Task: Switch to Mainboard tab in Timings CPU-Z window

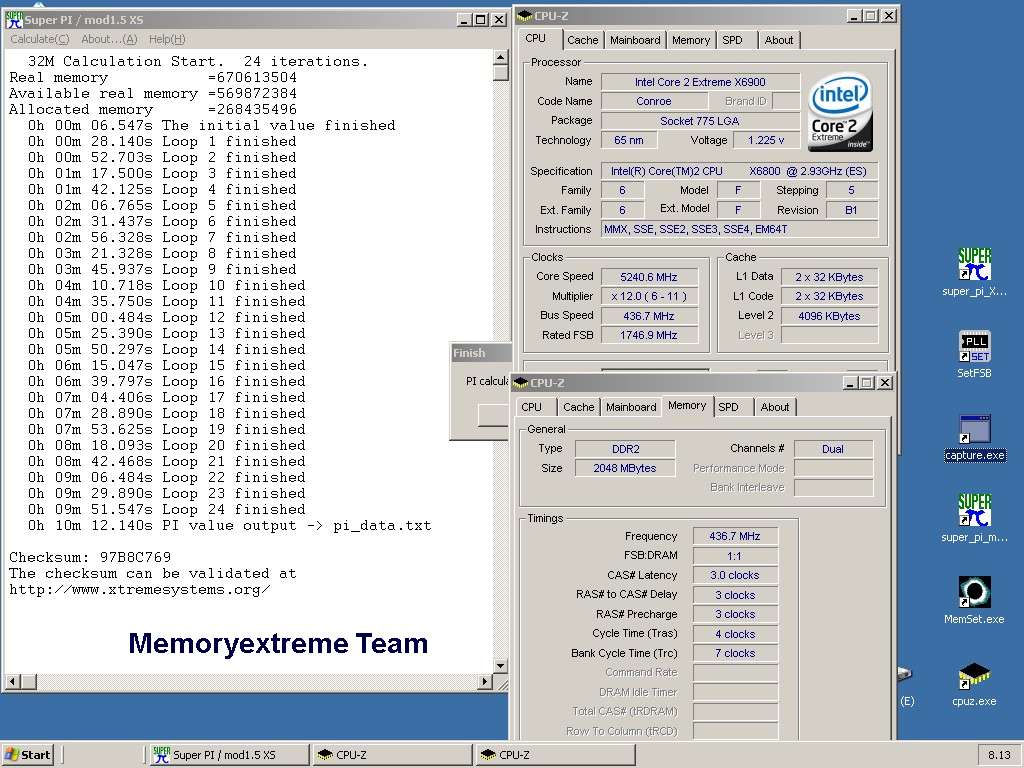Action: [x=631, y=407]
